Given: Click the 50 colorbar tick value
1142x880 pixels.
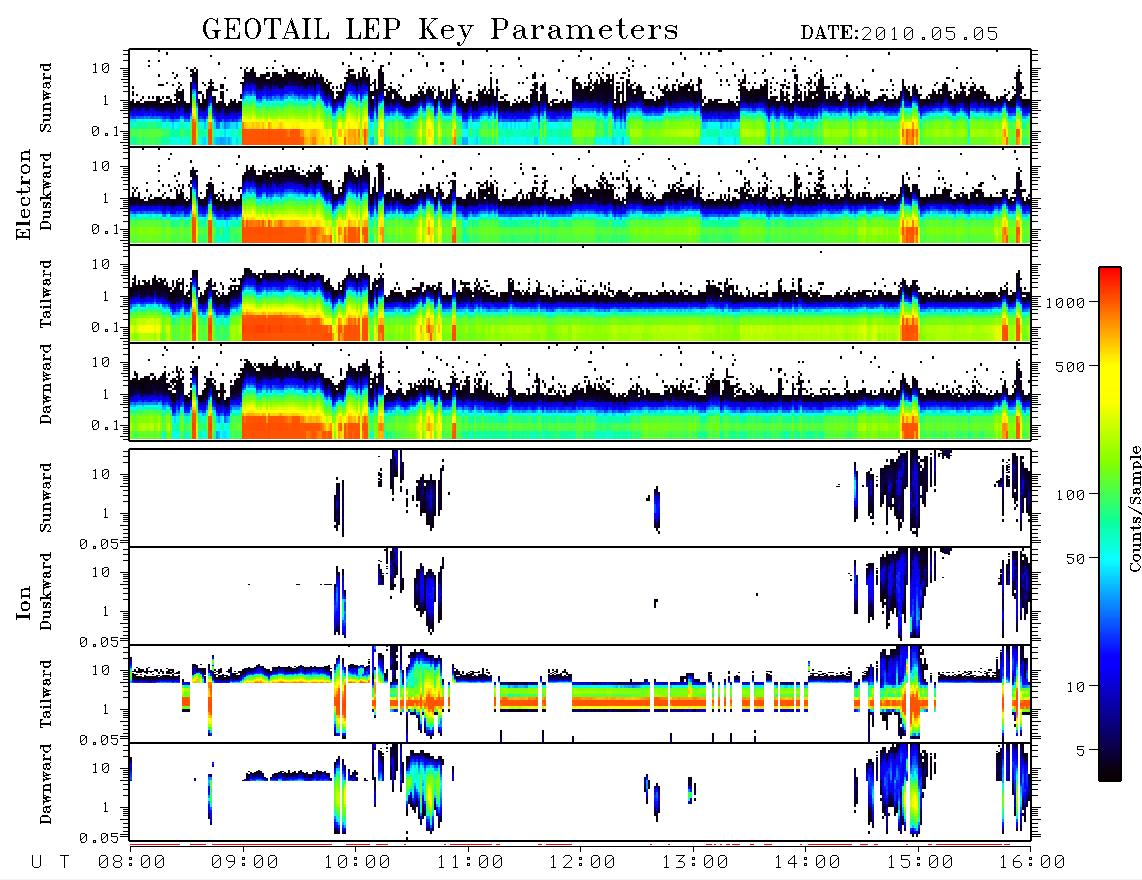Looking at the screenshot, I should (x=1075, y=559).
